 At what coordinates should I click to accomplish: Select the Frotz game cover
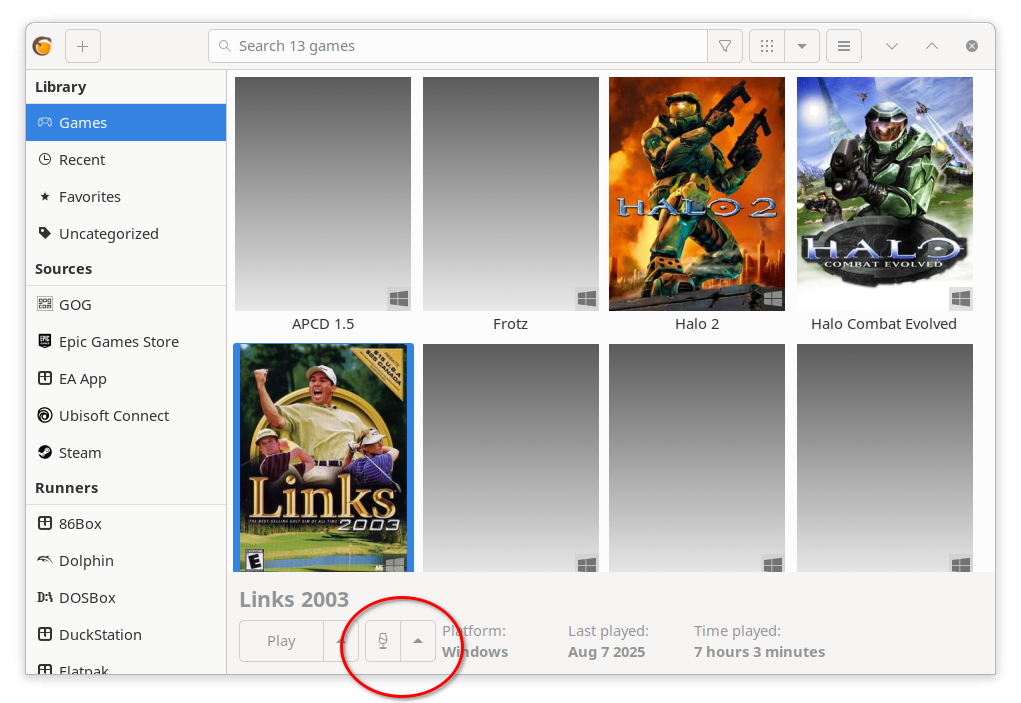click(510, 194)
